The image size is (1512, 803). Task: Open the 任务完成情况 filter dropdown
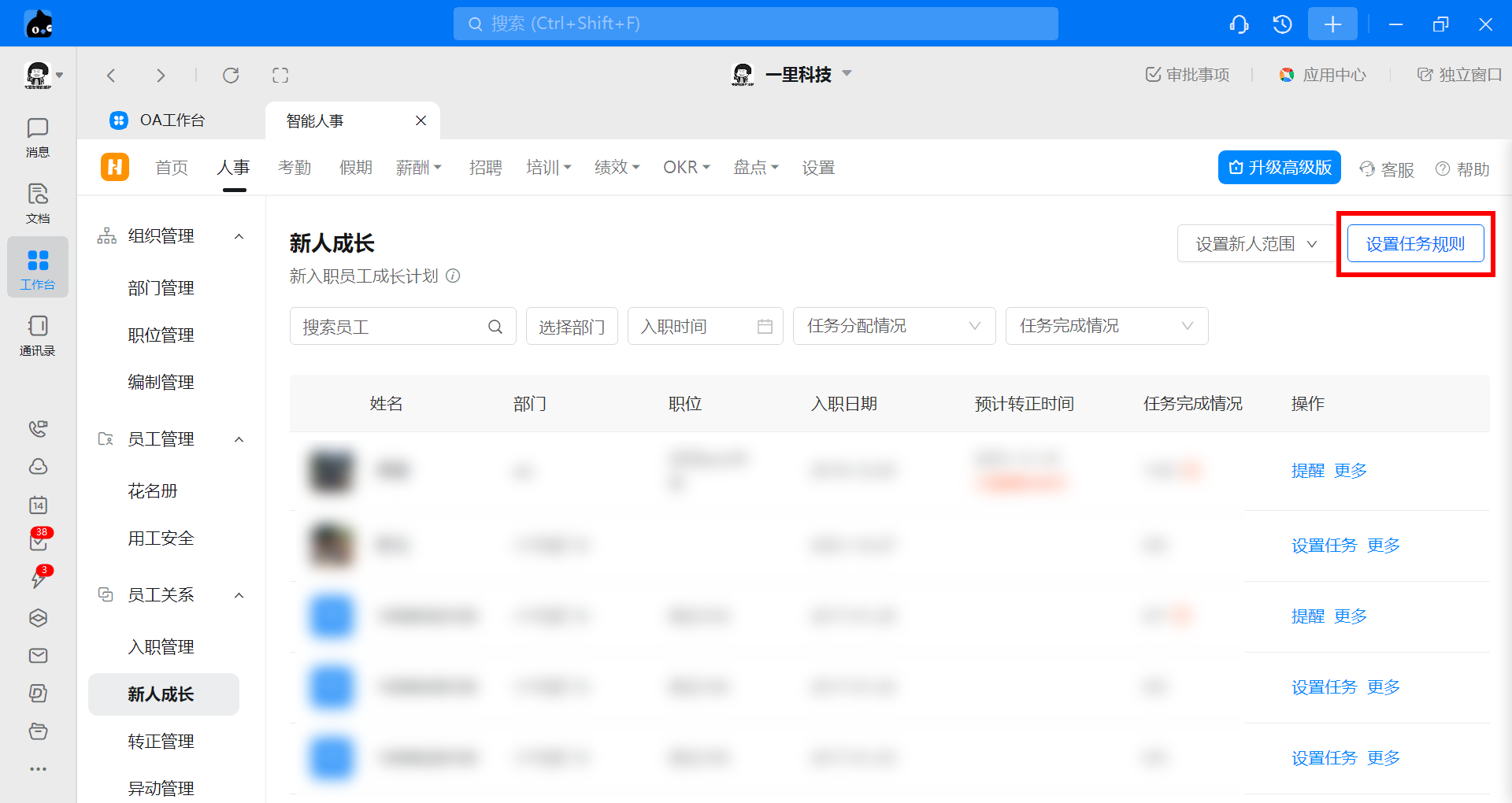[1106, 326]
